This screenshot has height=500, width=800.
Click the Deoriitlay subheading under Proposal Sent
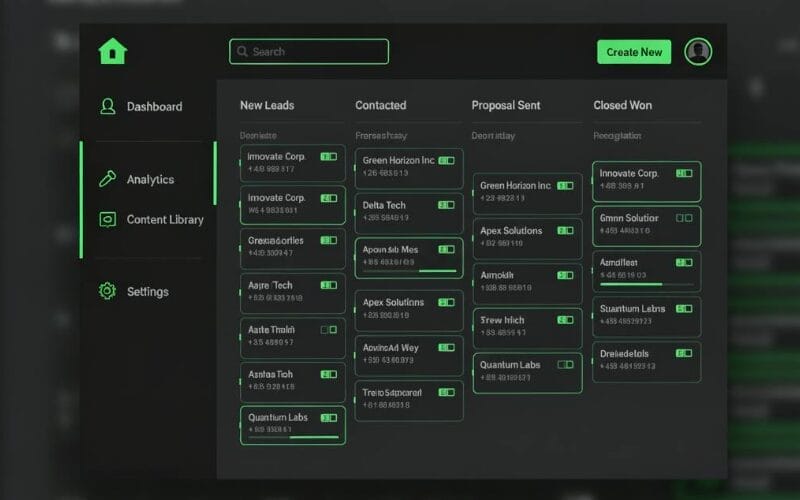pyautogui.click(x=493, y=136)
